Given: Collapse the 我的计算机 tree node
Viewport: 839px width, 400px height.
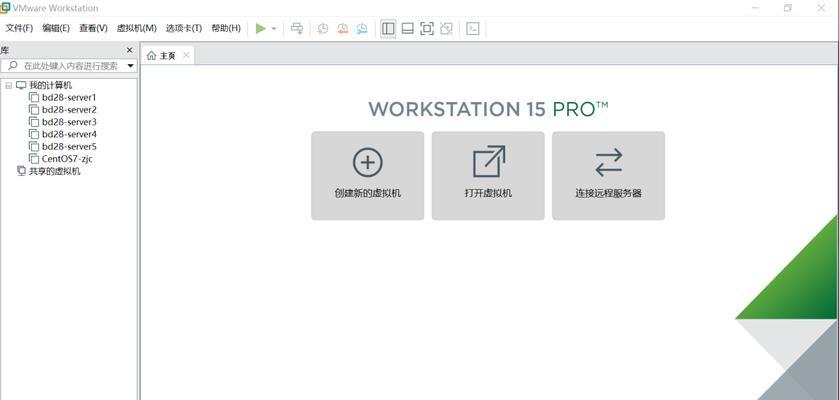Looking at the screenshot, I should [9, 86].
